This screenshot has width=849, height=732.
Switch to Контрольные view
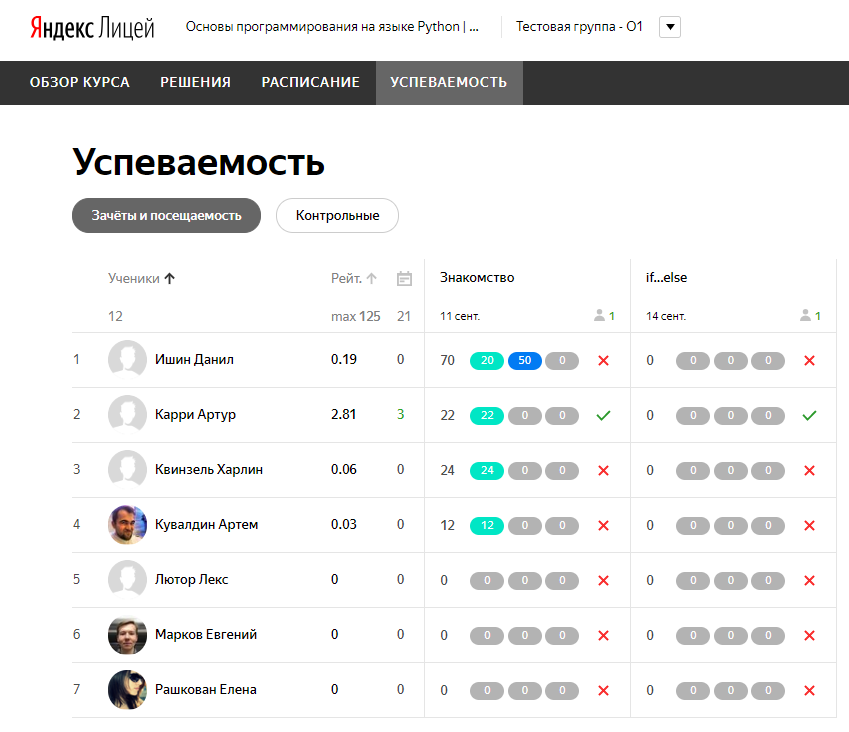tap(337, 215)
